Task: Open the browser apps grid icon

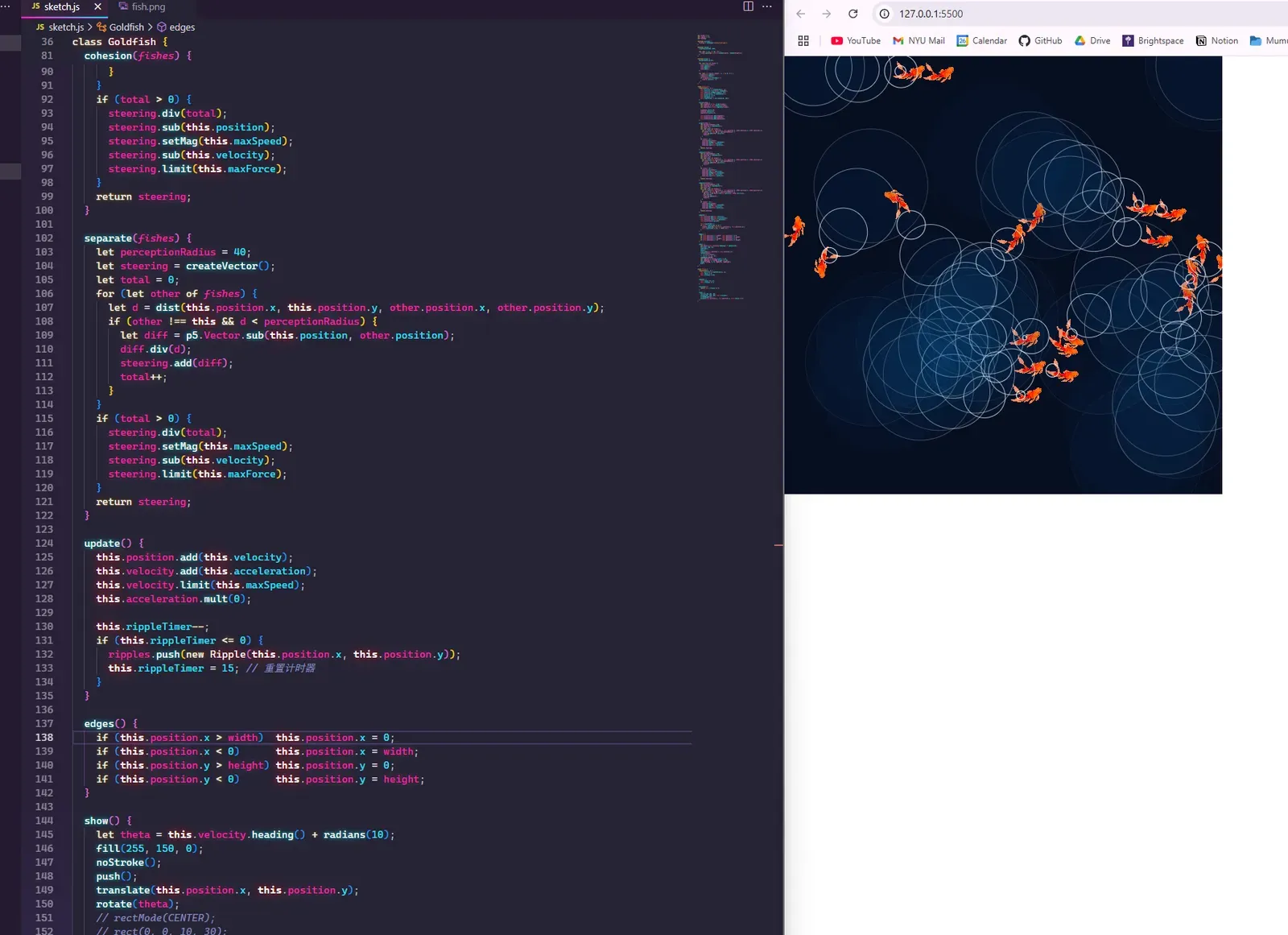Action: coord(803,41)
